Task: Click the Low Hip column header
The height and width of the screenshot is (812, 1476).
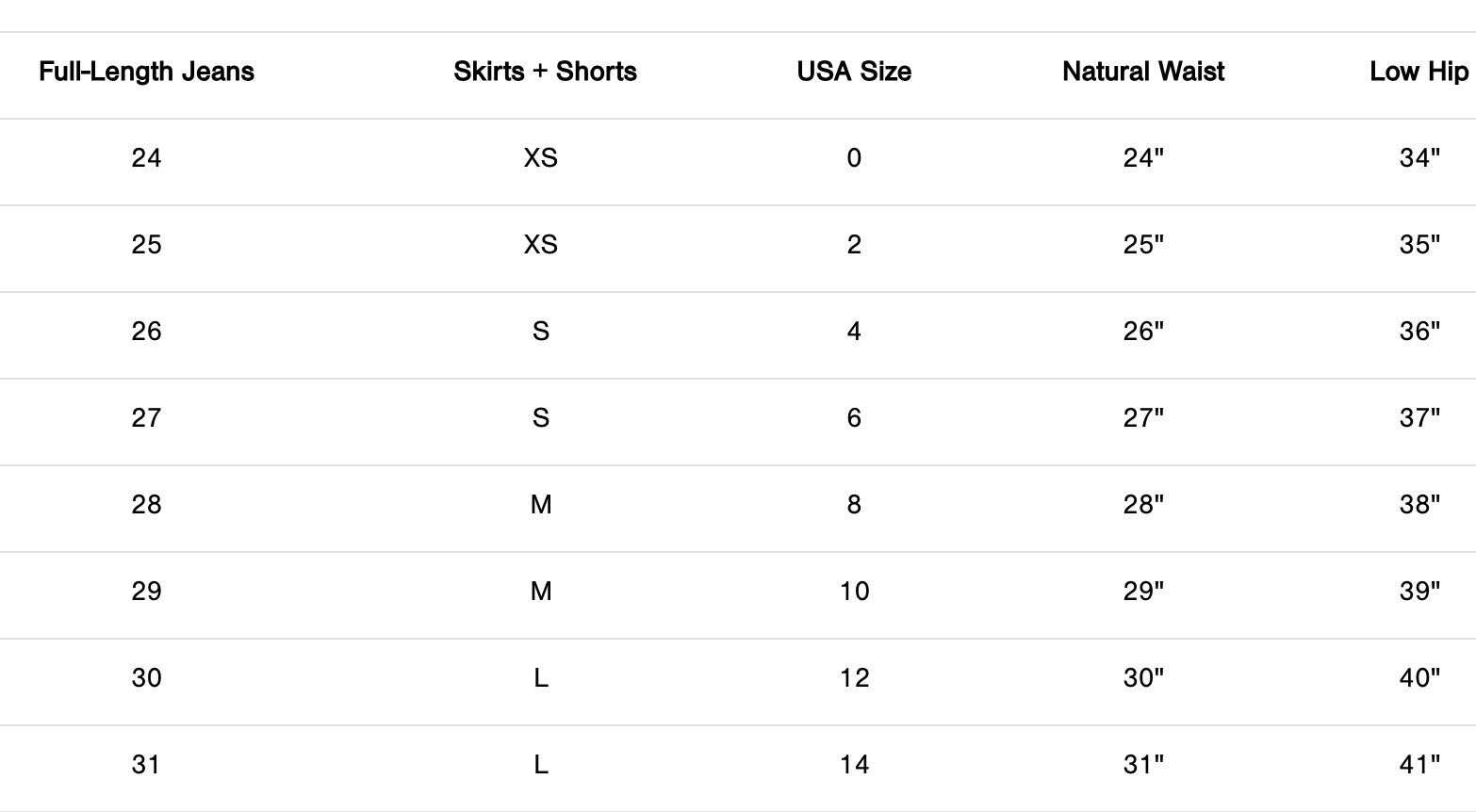Action: tap(1419, 72)
